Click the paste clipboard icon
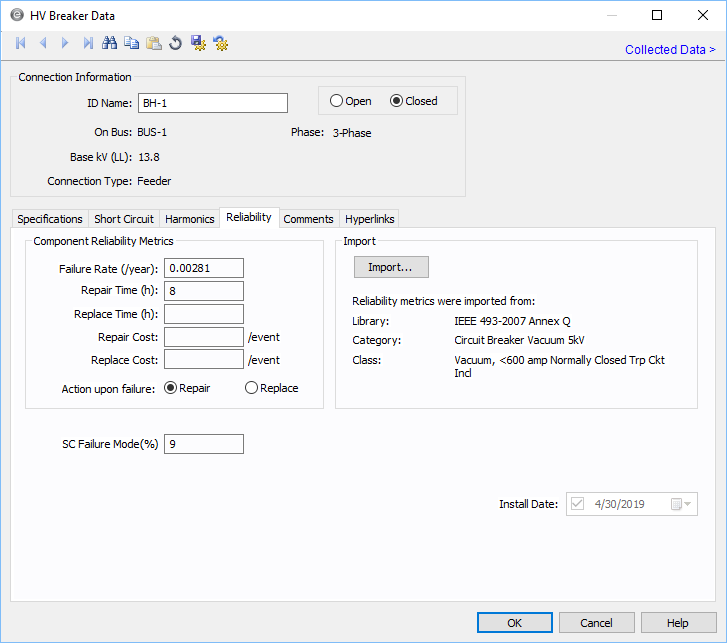 (x=153, y=43)
